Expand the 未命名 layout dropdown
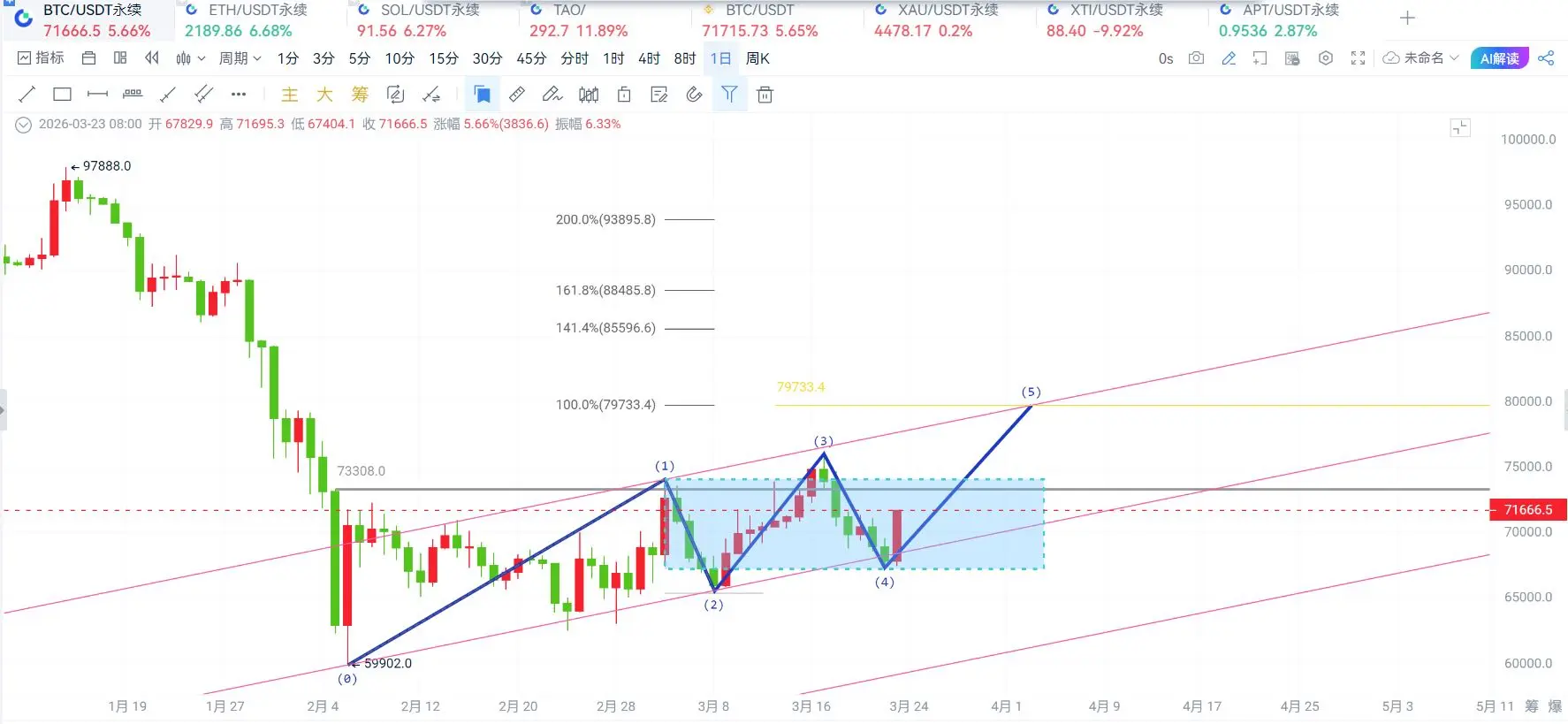The width and height of the screenshot is (1568, 724). (1420, 58)
